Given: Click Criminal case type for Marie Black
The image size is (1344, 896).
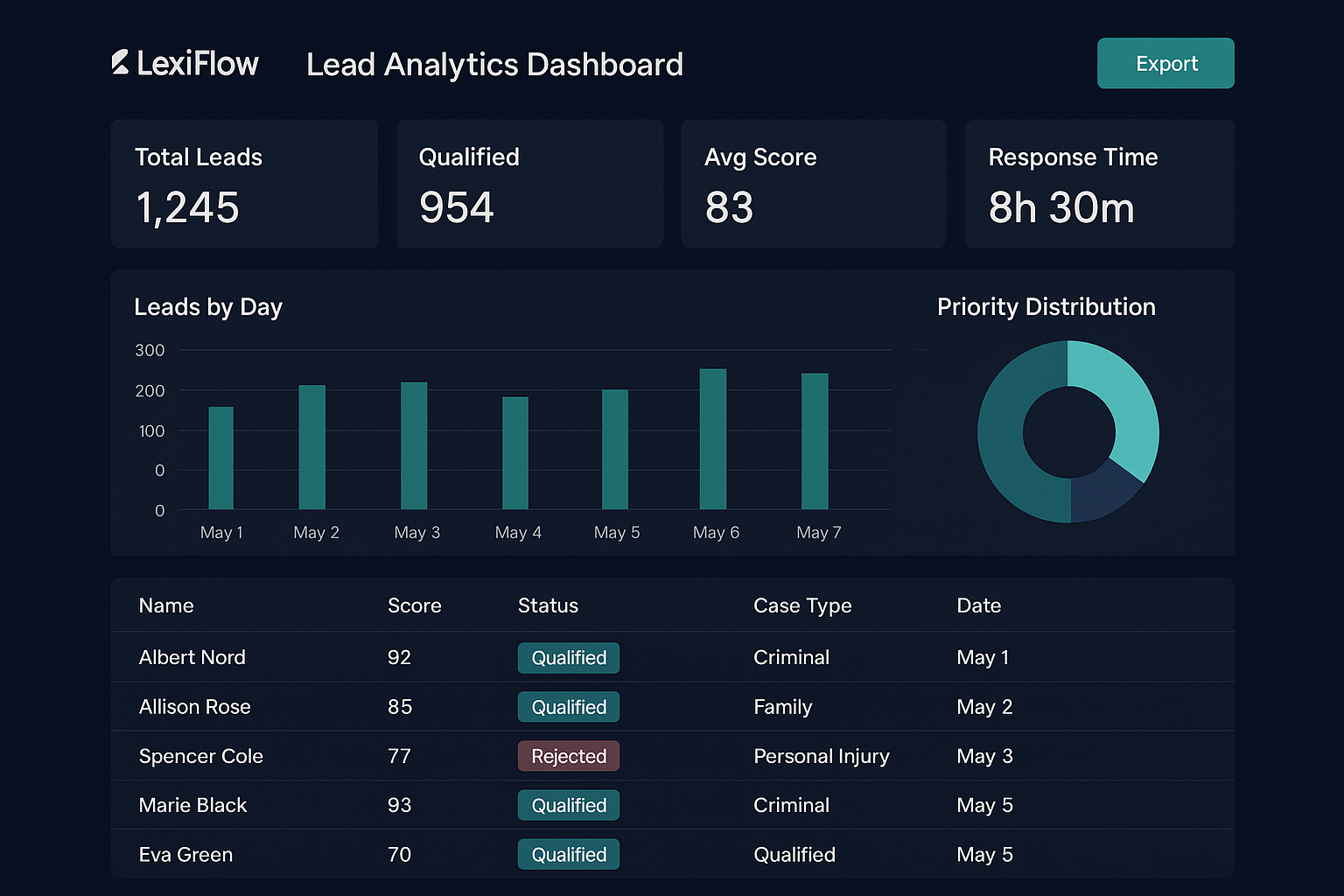Looking at the screenshot, I should pyautogui.click(x=792, y=805).
